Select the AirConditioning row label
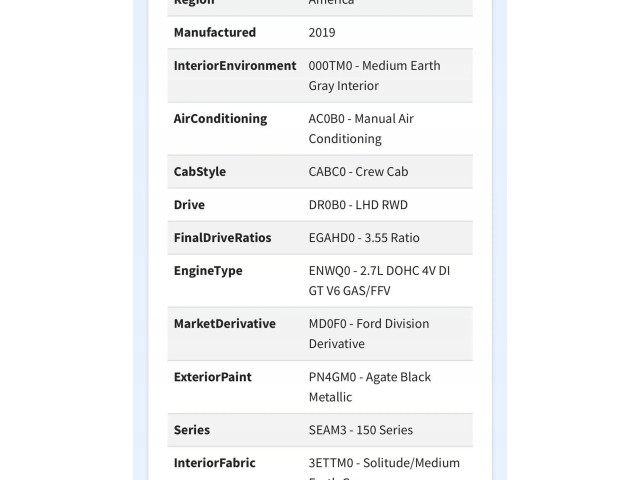Image resolution: width=640 pixels, height=480 pixels. click(x=220, y=118)
